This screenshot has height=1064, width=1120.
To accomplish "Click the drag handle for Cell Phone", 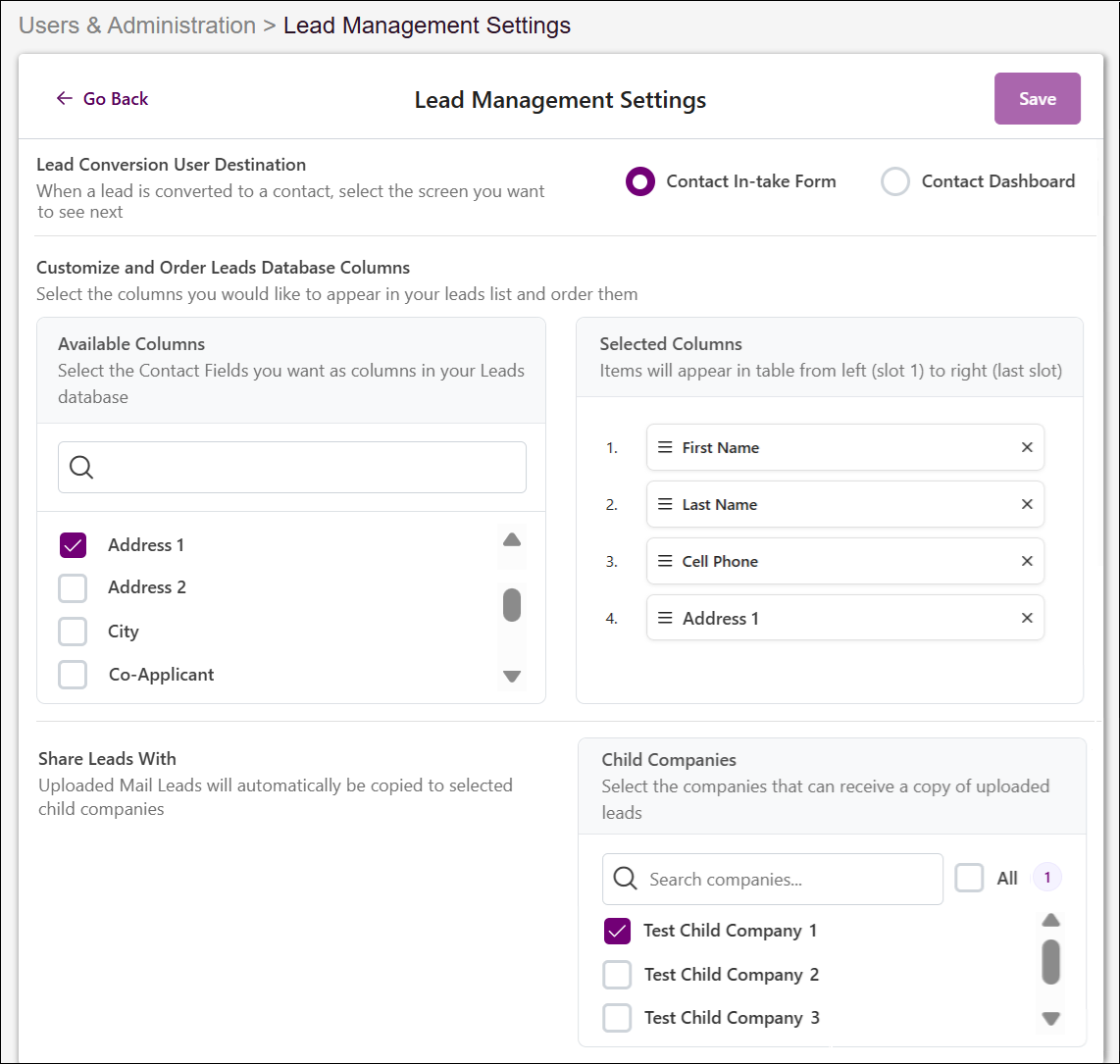I will 665,561.
